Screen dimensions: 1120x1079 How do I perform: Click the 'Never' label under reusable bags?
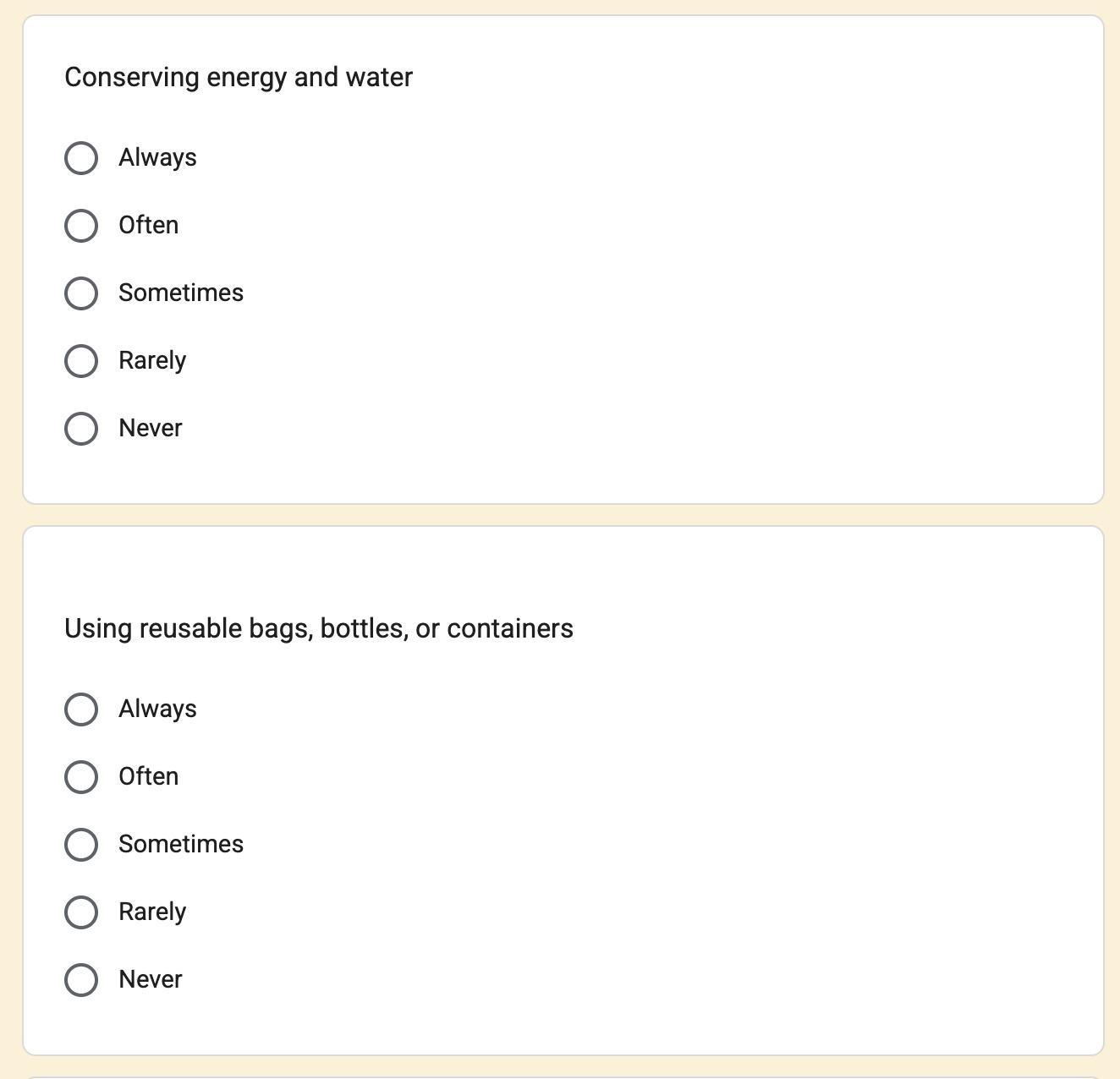tap(151, 980)
